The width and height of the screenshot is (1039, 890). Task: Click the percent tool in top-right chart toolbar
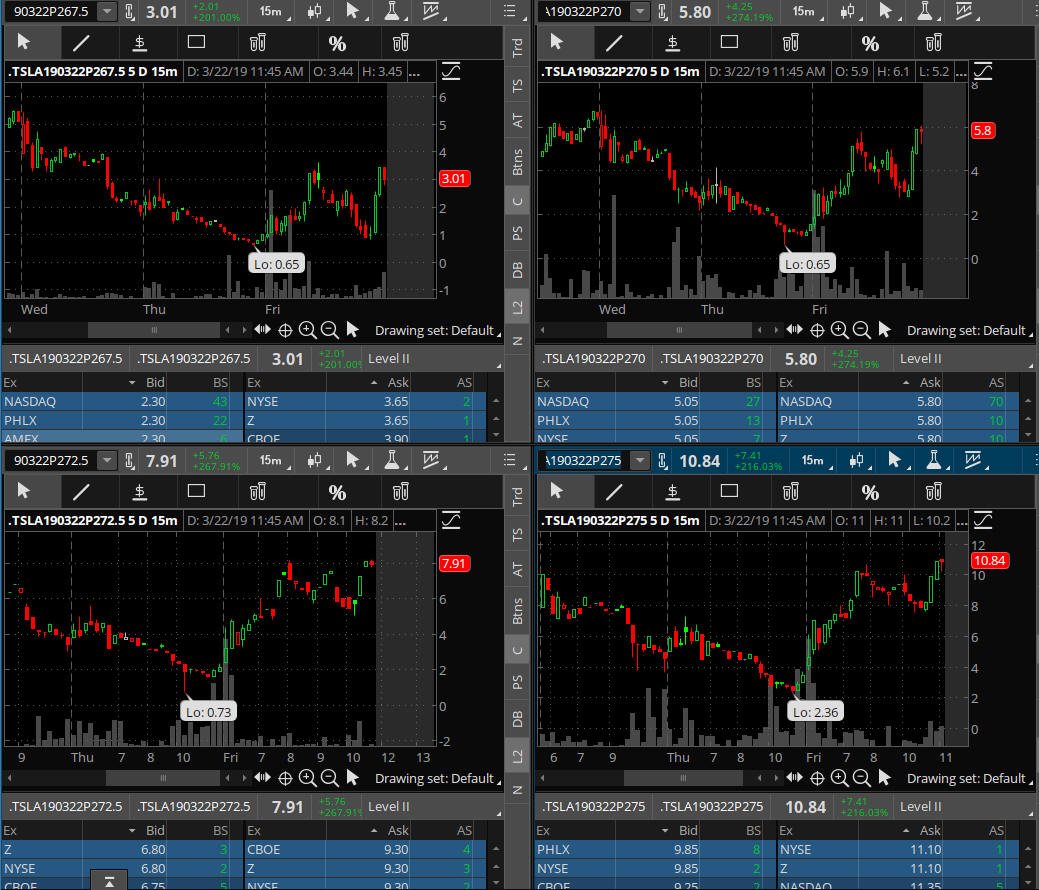[x=869, y=44]
